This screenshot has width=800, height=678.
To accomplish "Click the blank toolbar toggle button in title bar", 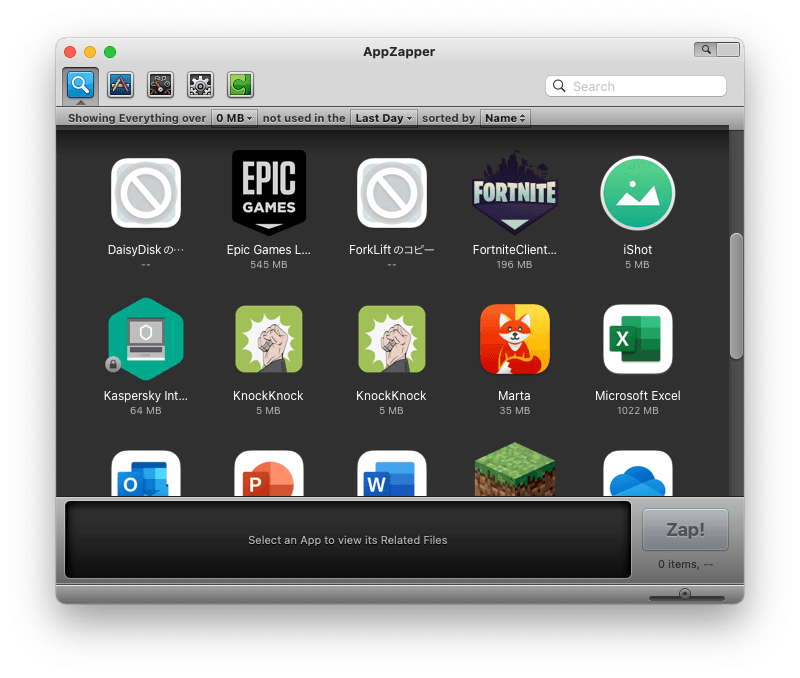I will (728, 49).
